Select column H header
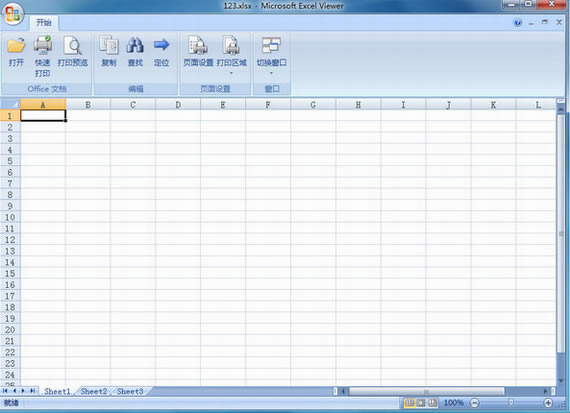The image size is (570, 413). click(358, 105)
